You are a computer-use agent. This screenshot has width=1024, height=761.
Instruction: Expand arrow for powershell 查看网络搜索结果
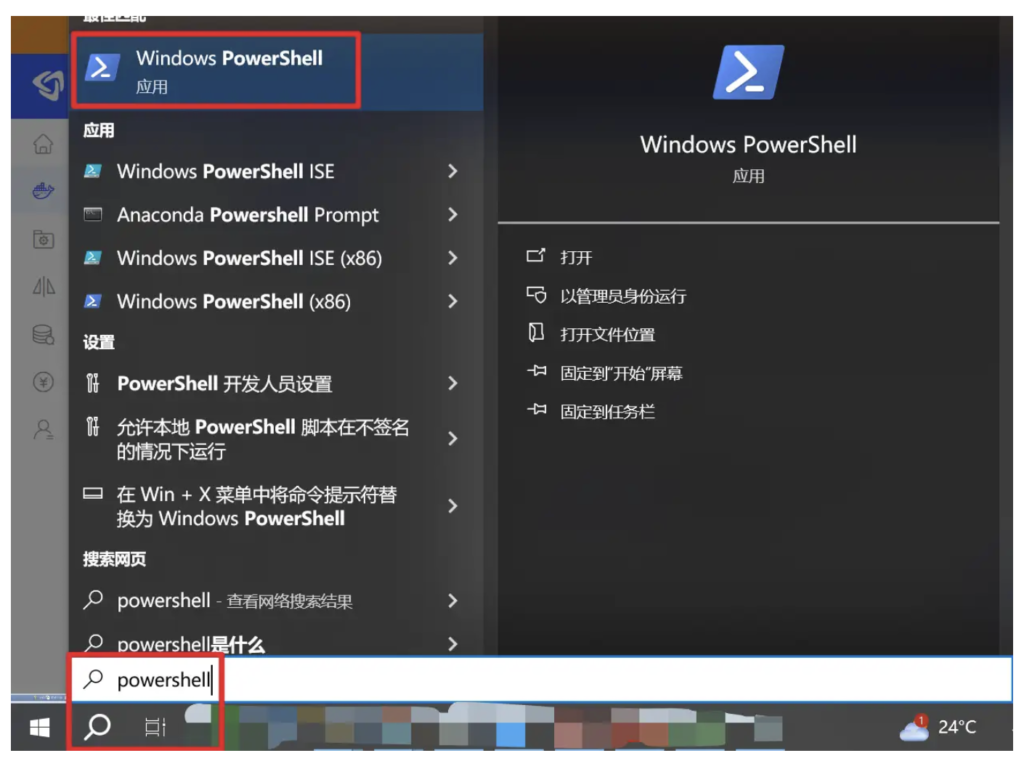pos(453,601)
